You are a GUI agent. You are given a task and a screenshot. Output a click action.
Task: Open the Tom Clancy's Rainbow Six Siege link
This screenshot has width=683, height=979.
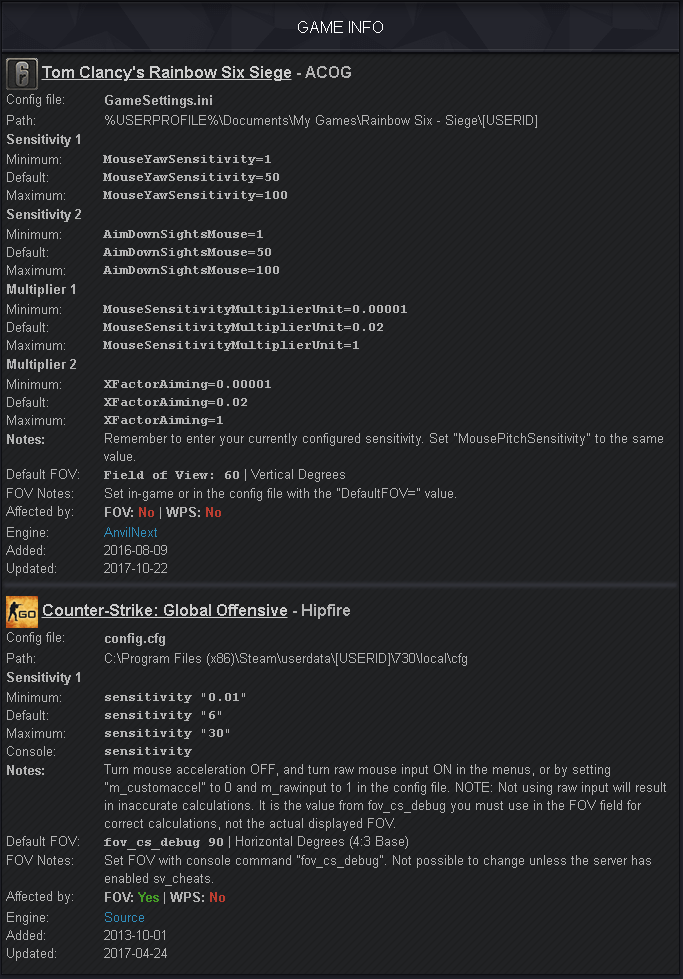[165, 72]
